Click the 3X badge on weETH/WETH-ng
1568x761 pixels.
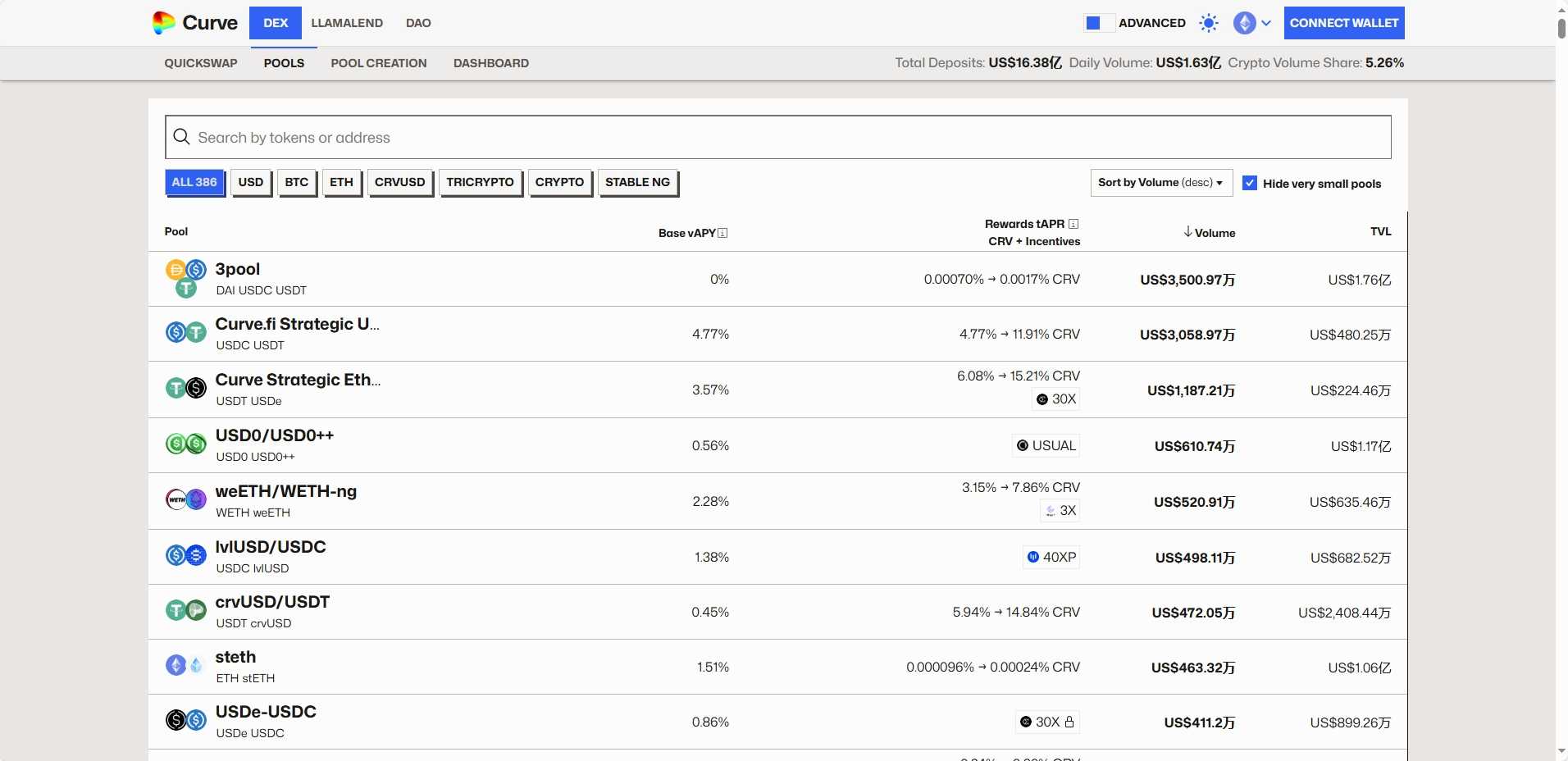1060,510
